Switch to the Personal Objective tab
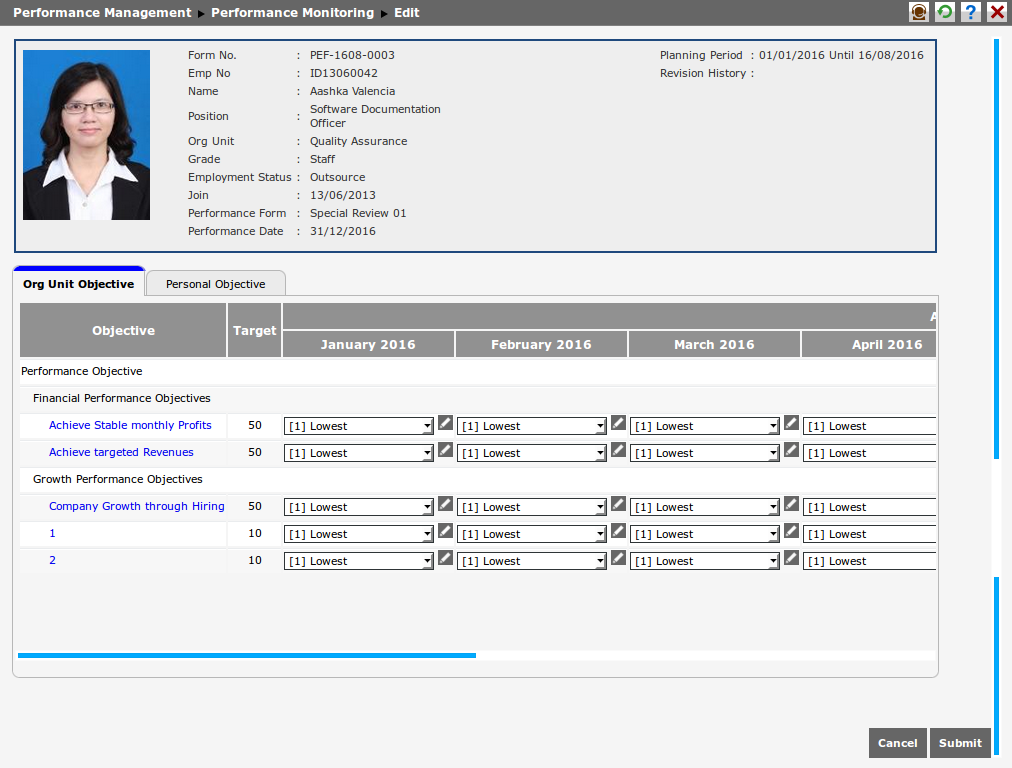The width and height of the screenshot is (1012, 768). (x=216, y=284)
